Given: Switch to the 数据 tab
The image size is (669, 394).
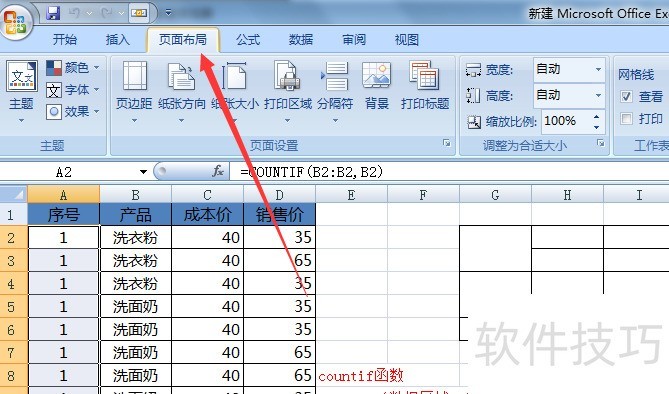Looking at the screenshot, I should (x=301, y=40).
